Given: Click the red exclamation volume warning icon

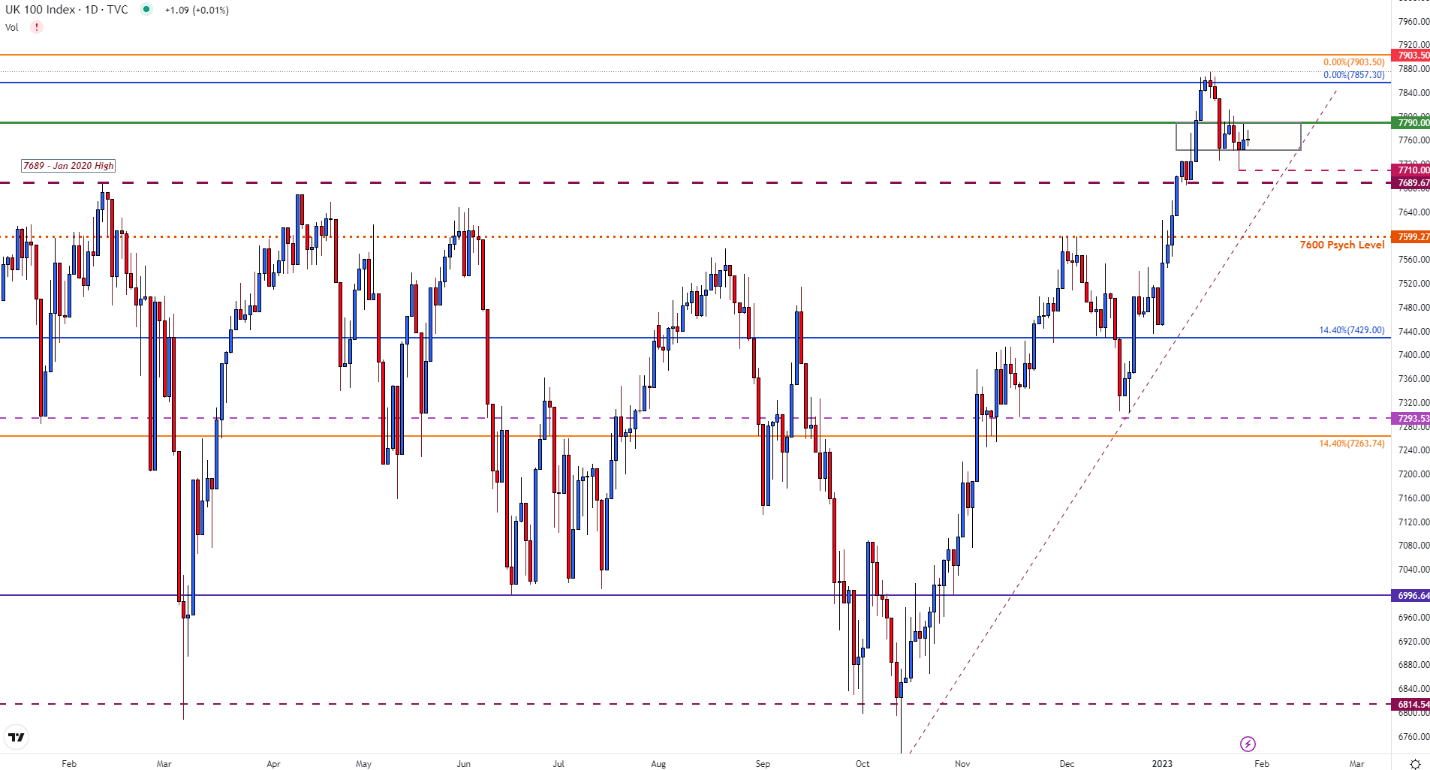Looking at the screenshot, I should pos(38,27).
